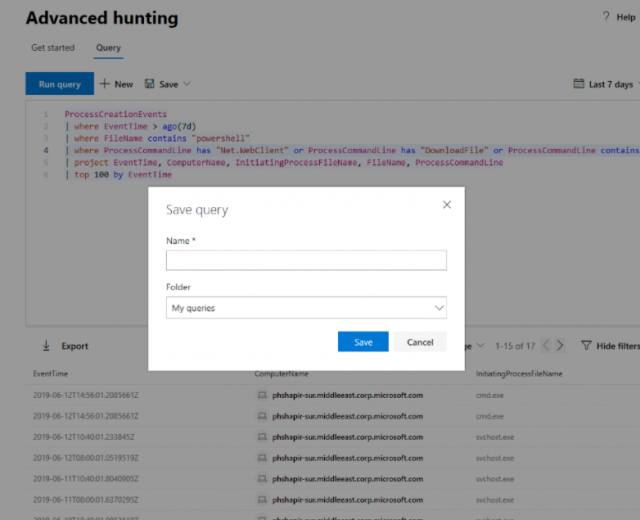
Task: Go to previous results page arrow
Action: [545, 346]
